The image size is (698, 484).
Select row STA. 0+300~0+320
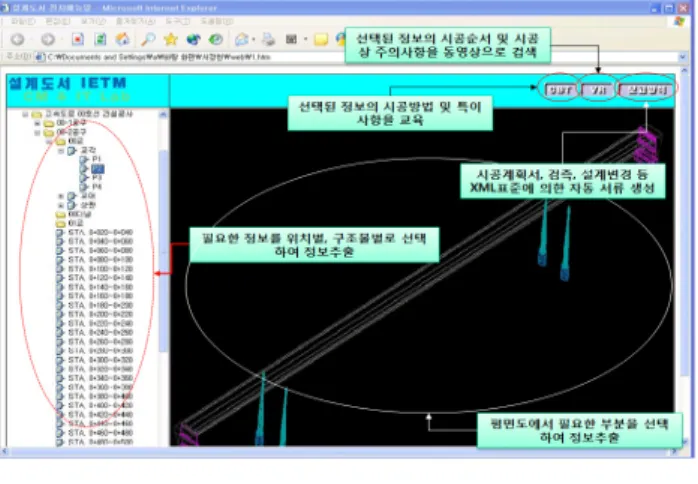(x=100, y=360)
